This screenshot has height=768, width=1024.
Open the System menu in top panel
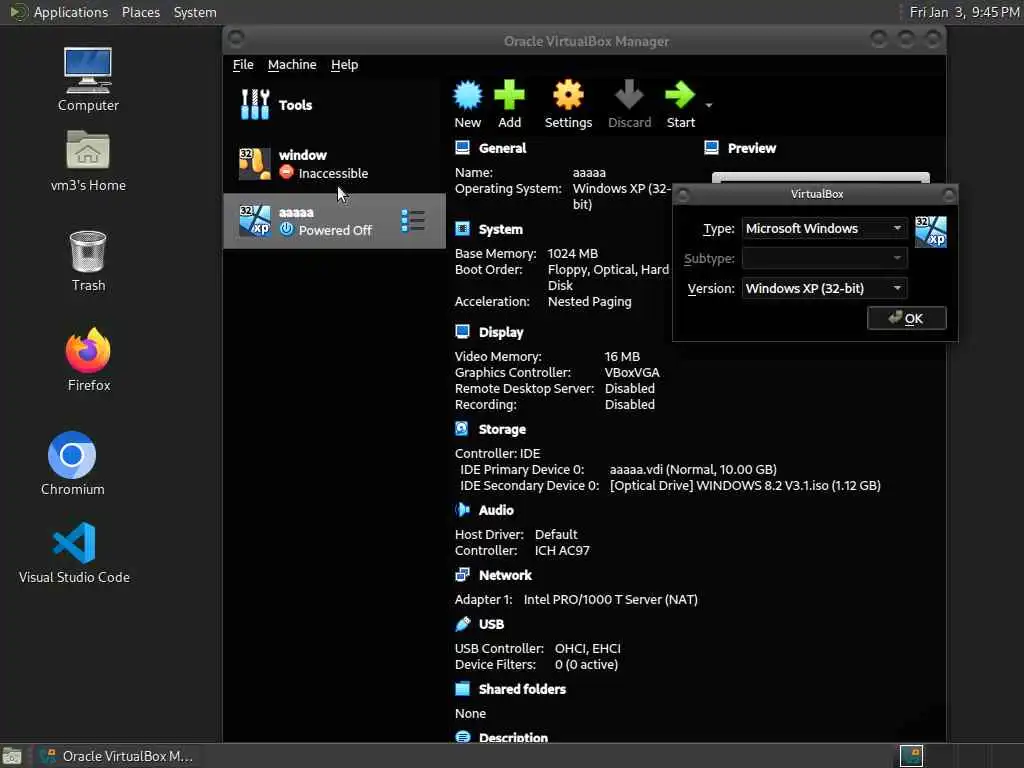[195, 12]
